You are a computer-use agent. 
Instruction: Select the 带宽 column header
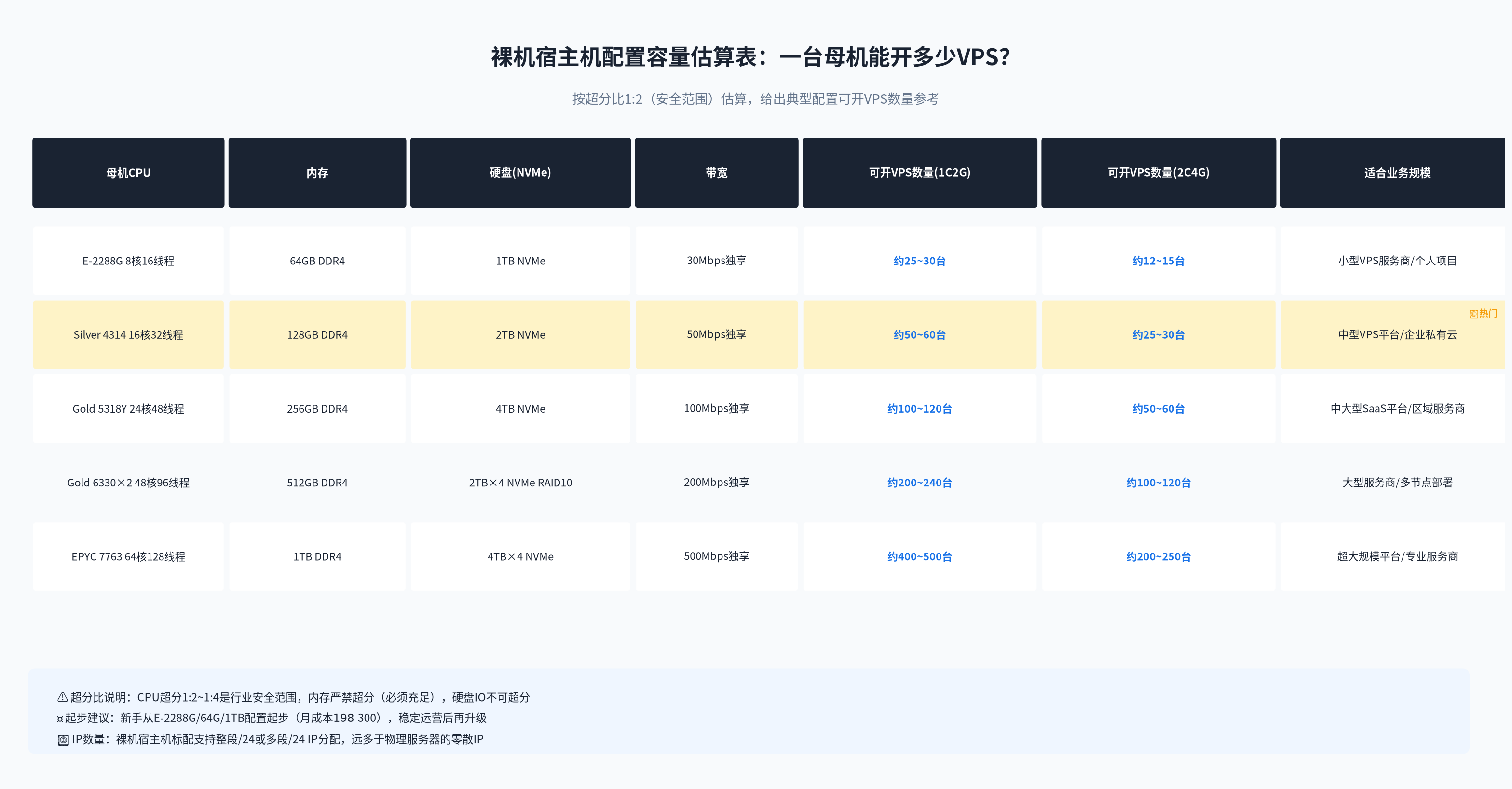coord(716,173)
